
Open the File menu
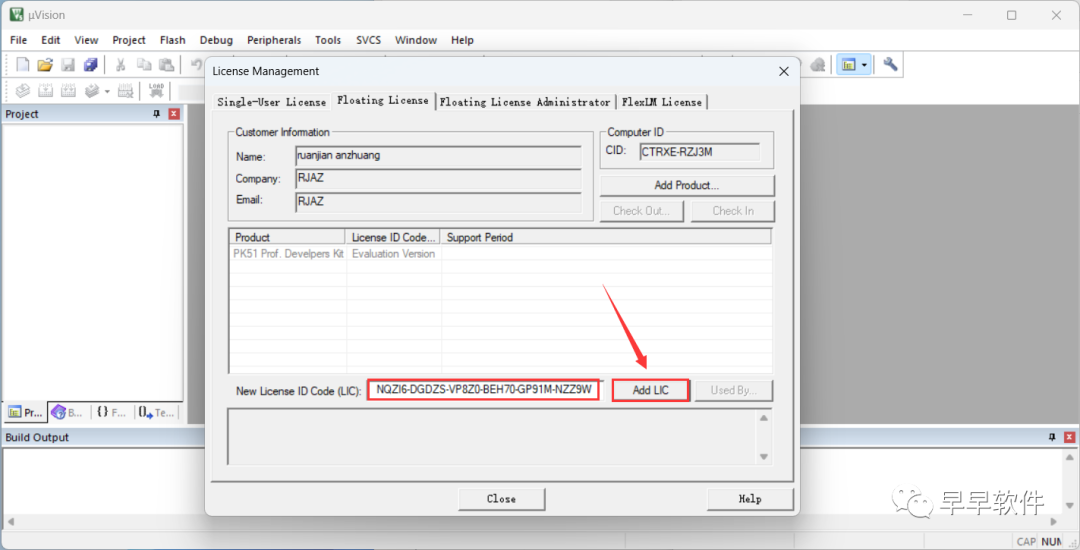19,40
